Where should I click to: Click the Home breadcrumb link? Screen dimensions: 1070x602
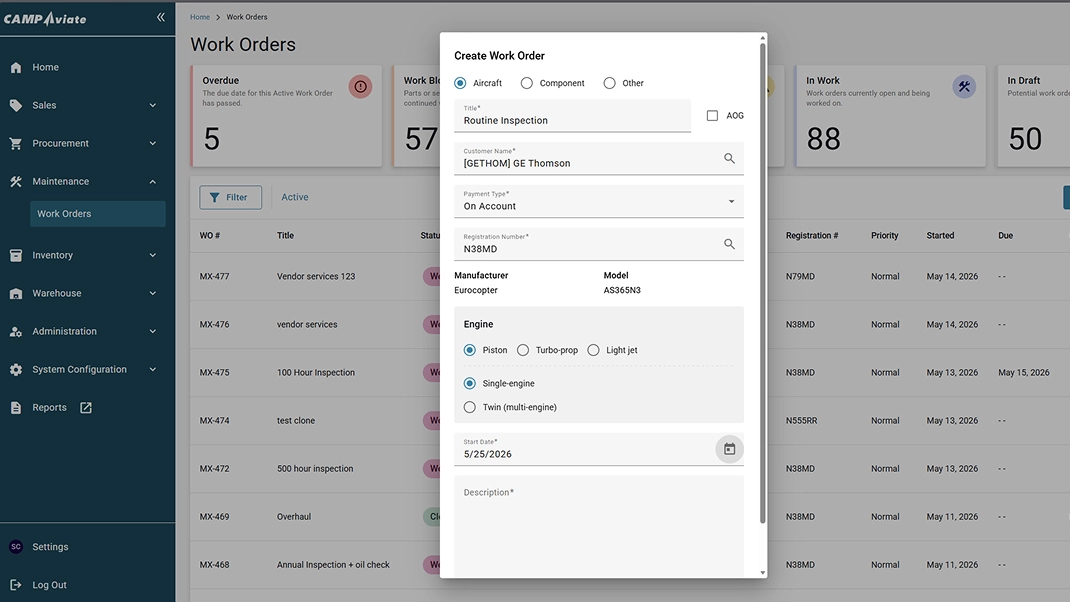(200, 17)
